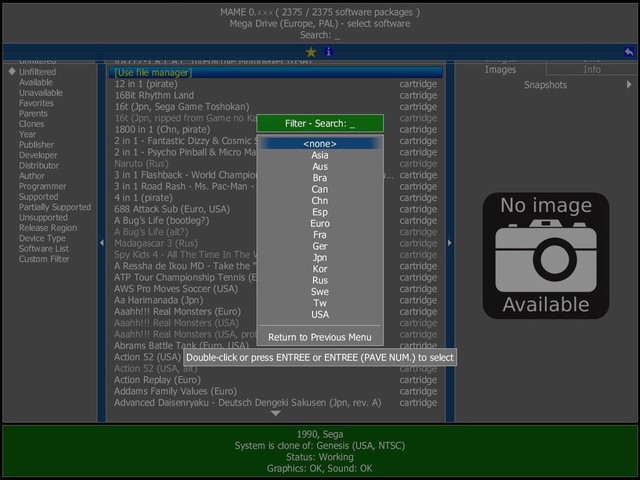
Task: Click Return to Previous Menu
Action: [x=320, y=337]
